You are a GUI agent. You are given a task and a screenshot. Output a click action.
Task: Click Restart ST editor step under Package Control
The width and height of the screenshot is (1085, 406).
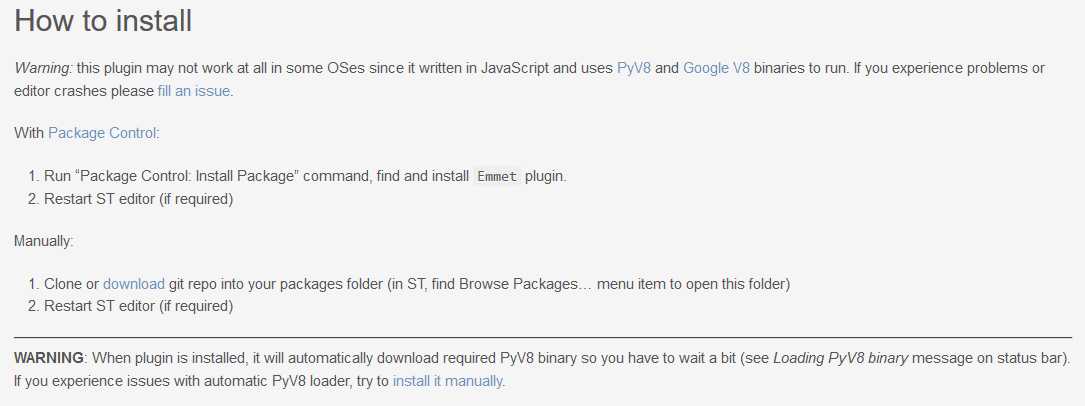138,198
